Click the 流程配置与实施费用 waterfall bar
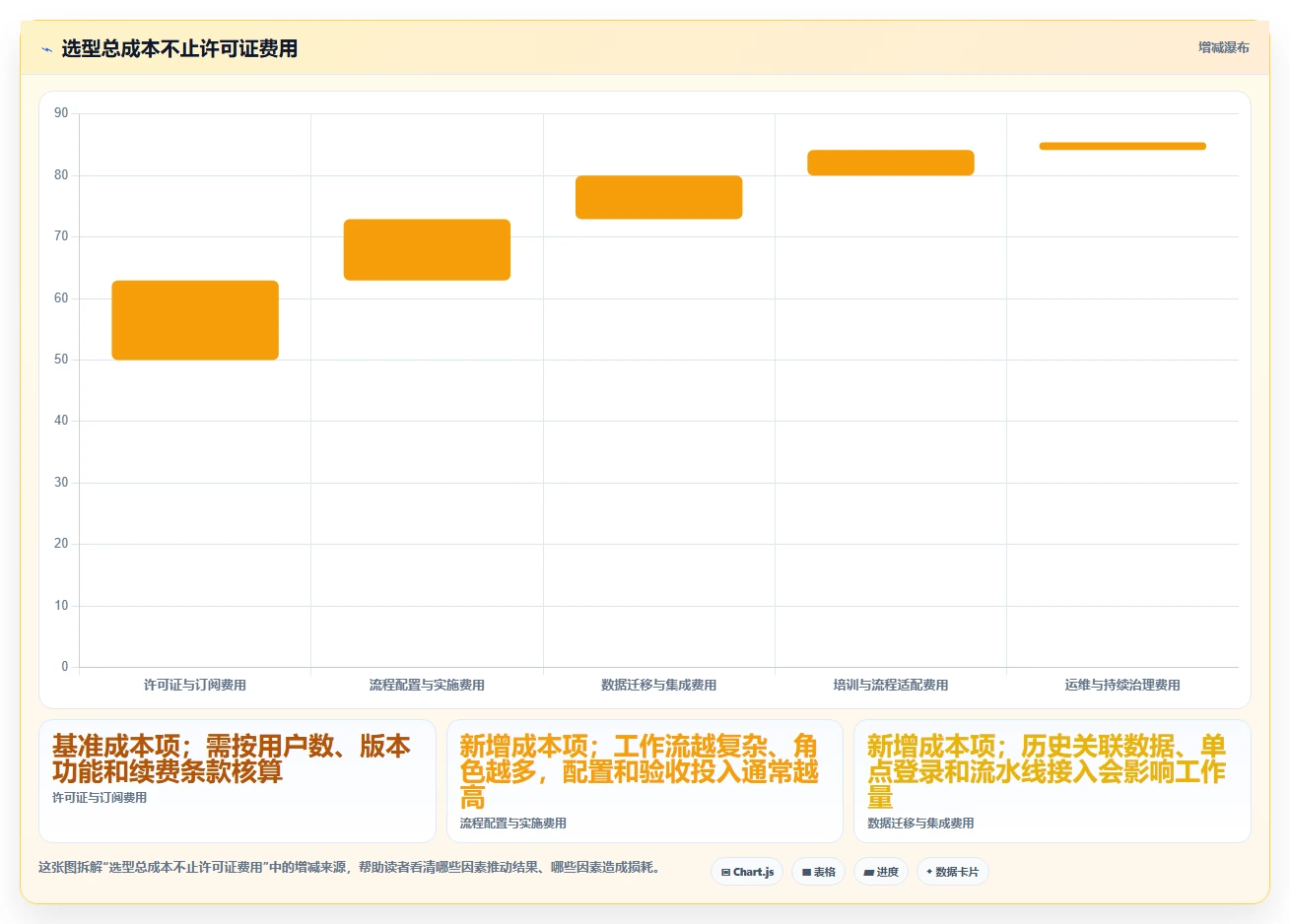The image size is (1290, 924). 427,250
